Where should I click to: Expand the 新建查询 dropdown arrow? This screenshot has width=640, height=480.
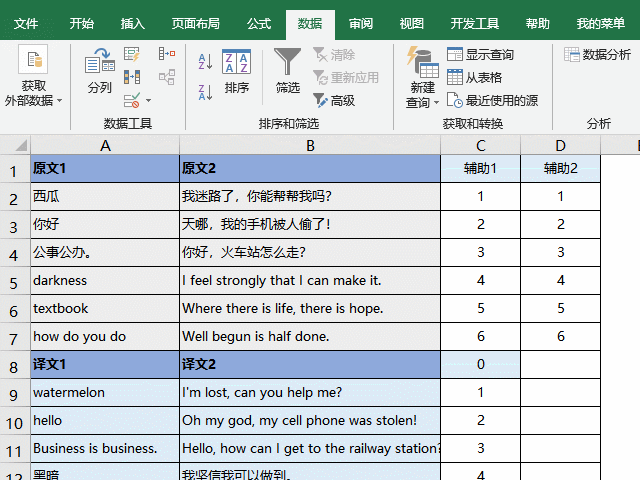pyautogui.click(x=436, y=102)
